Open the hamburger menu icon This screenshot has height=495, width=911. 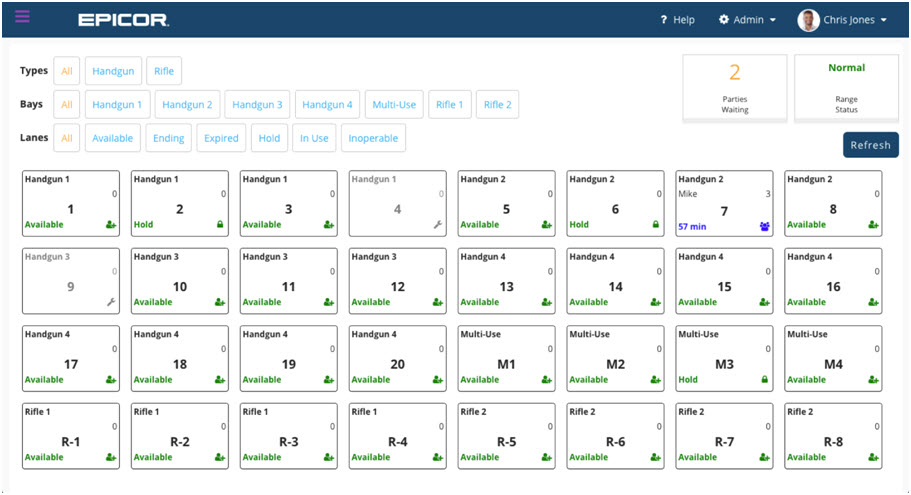[x=22, y=17]
